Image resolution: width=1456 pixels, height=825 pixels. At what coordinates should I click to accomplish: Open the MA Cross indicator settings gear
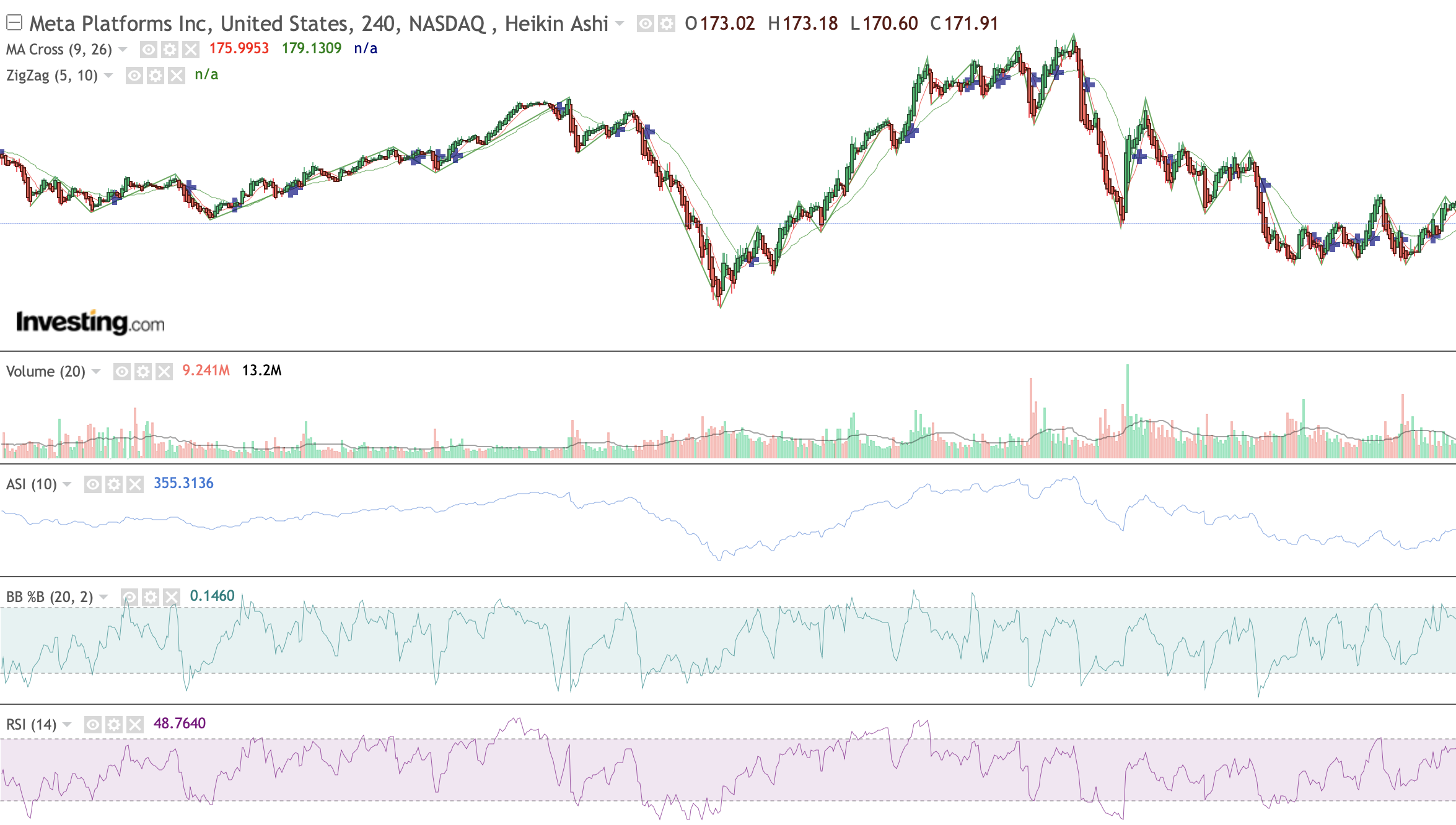tap(170, 50)
